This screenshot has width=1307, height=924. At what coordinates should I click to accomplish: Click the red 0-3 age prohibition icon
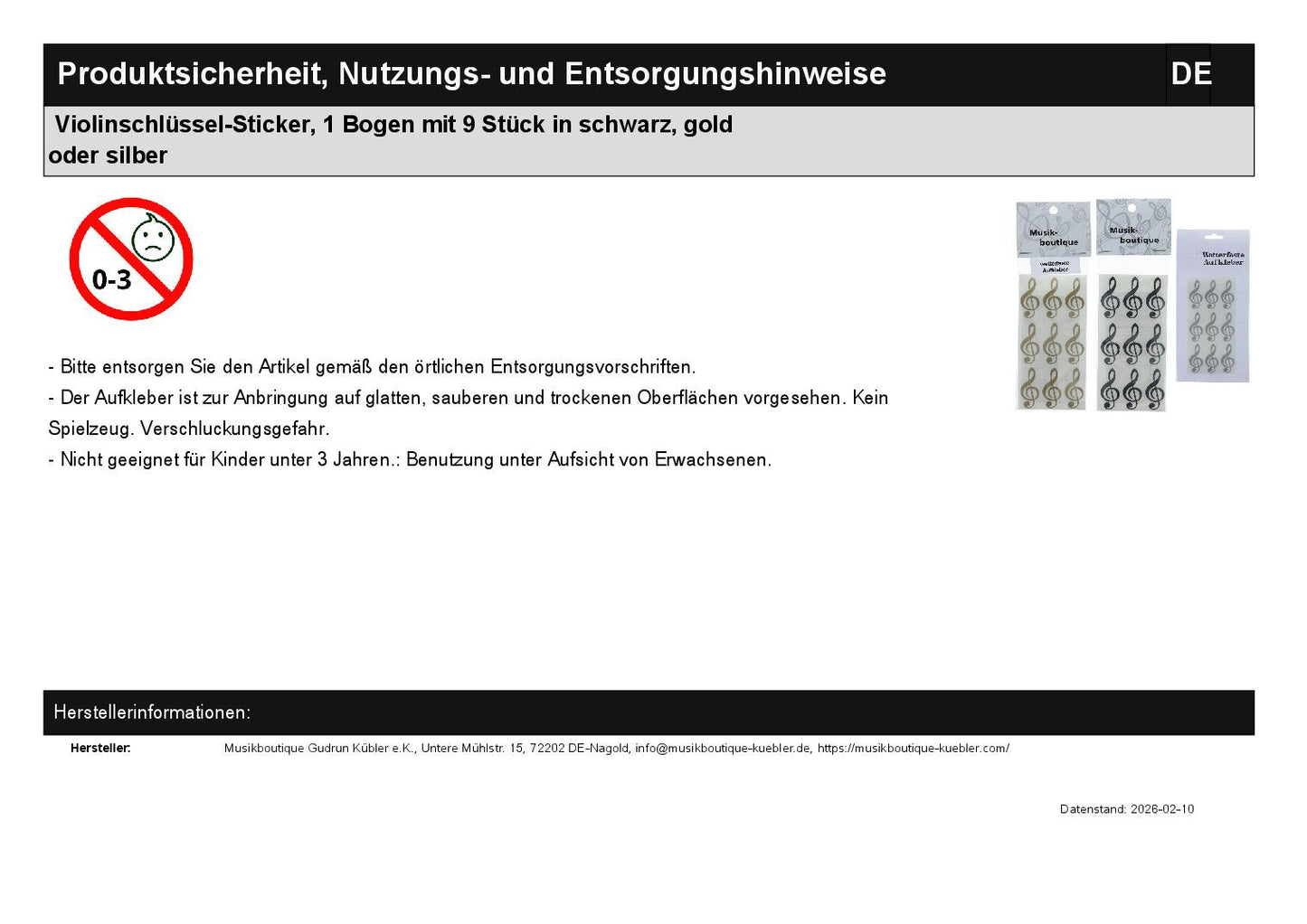click(131, 259)
